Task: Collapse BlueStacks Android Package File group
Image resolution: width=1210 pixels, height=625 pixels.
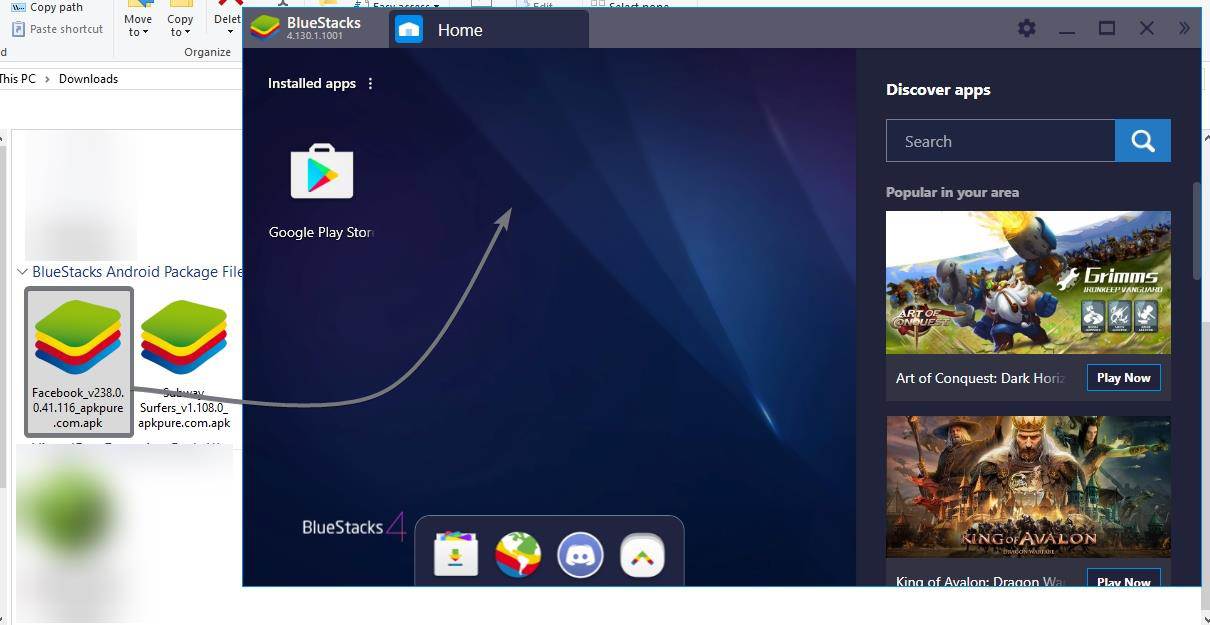Action: 22,272
